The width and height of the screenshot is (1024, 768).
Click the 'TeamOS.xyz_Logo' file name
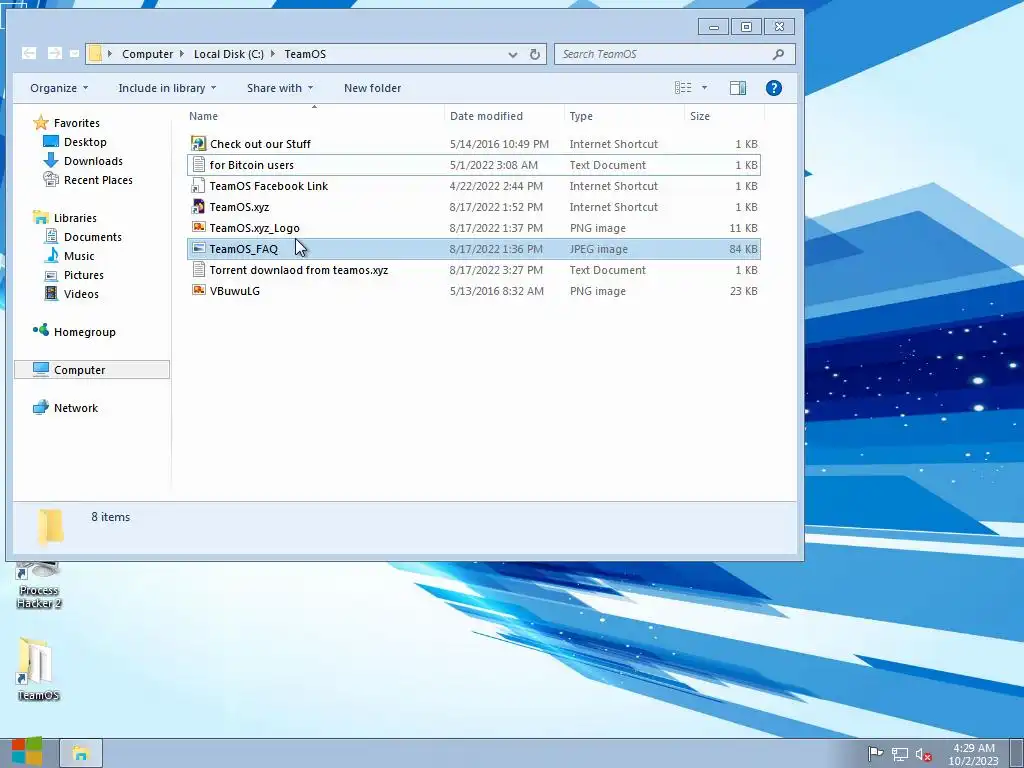click(x=255, y=228)
